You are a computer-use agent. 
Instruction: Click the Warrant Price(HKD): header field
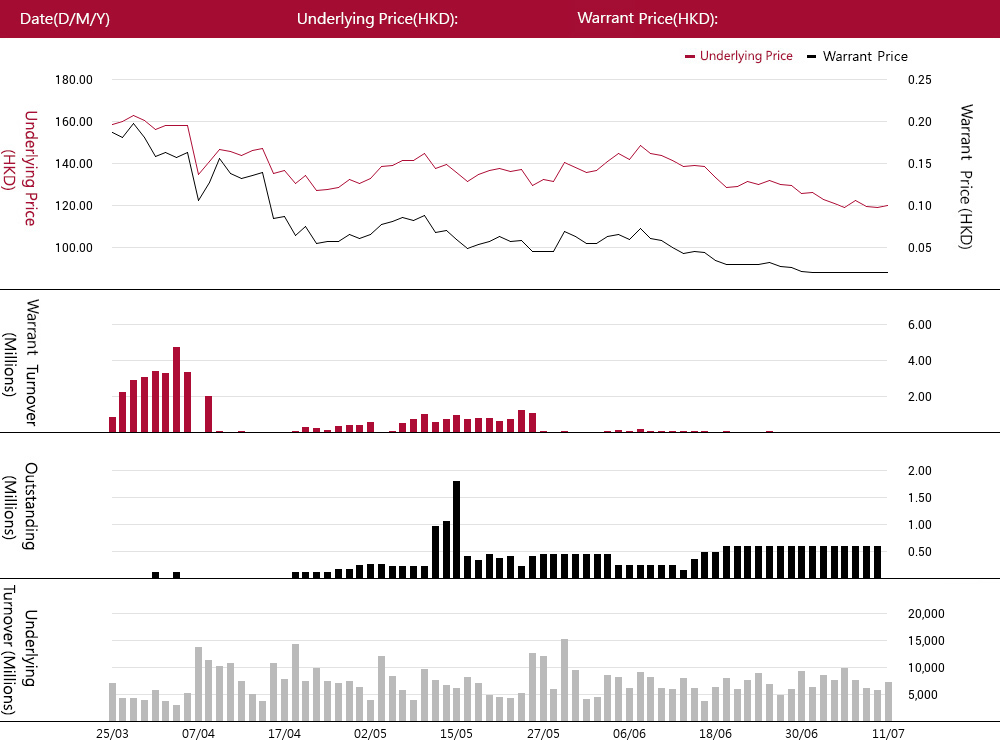pyautogui.click(x=647, y=18)
